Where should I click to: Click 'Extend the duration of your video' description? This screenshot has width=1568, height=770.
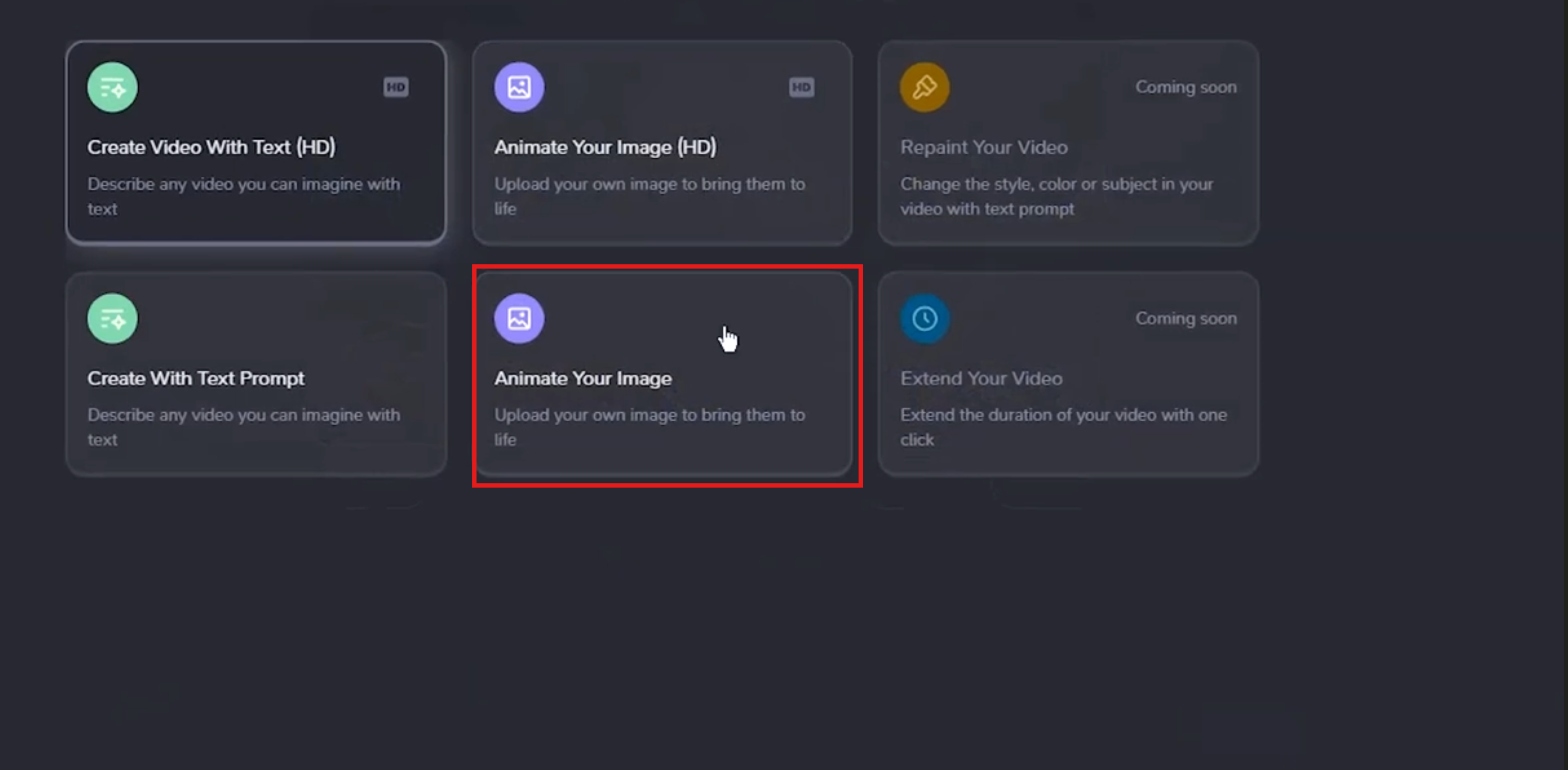1063,426
